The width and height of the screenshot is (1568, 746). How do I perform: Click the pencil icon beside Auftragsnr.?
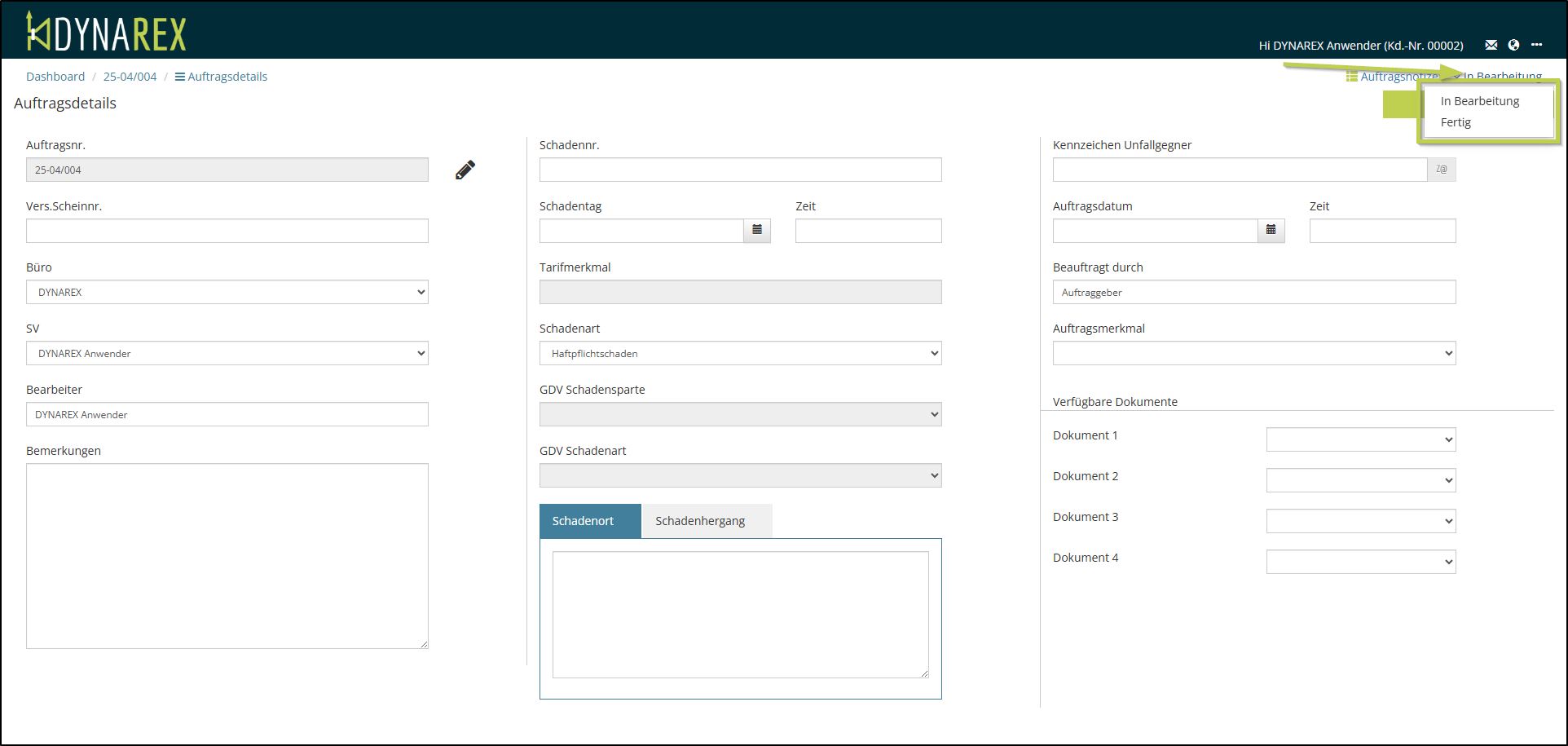coord(465,170)
